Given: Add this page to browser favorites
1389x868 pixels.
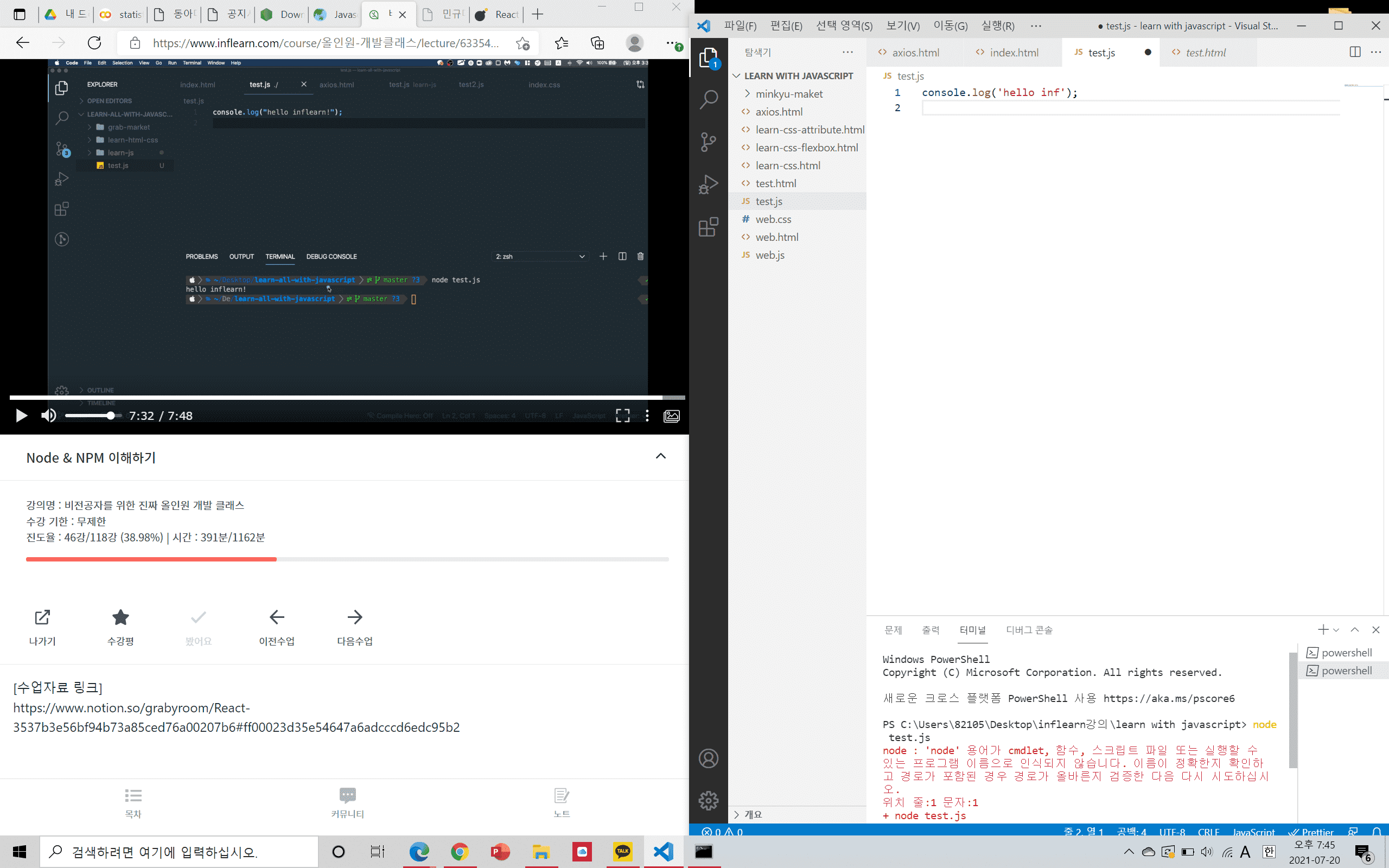Looking at the screenshot, I should 523,43.
